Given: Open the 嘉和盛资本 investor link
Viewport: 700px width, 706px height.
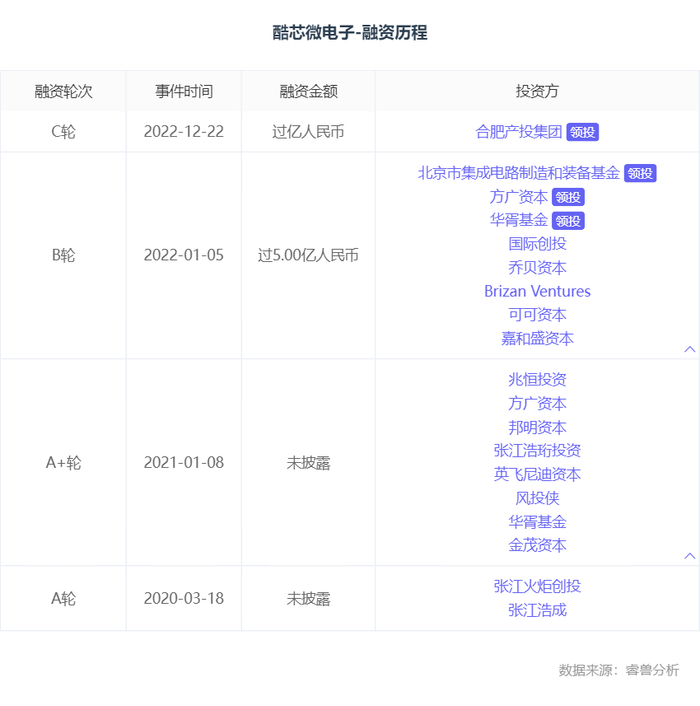Looking at the screenshot, I should [537, 338].
